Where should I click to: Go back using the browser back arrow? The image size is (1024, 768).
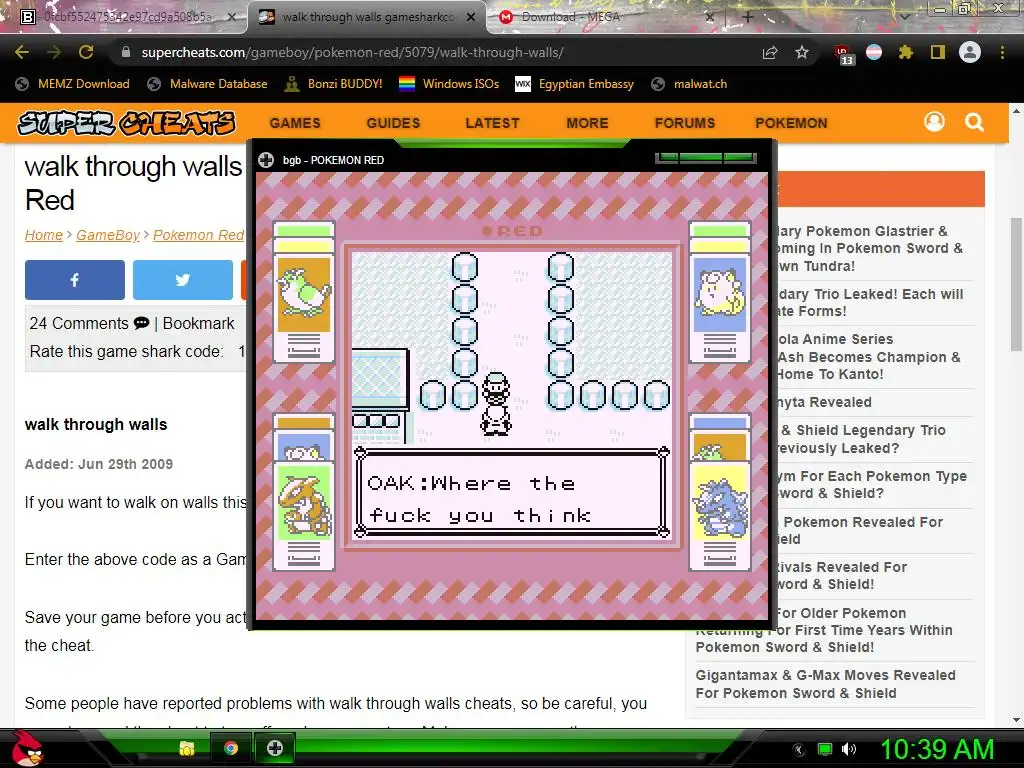22,52
